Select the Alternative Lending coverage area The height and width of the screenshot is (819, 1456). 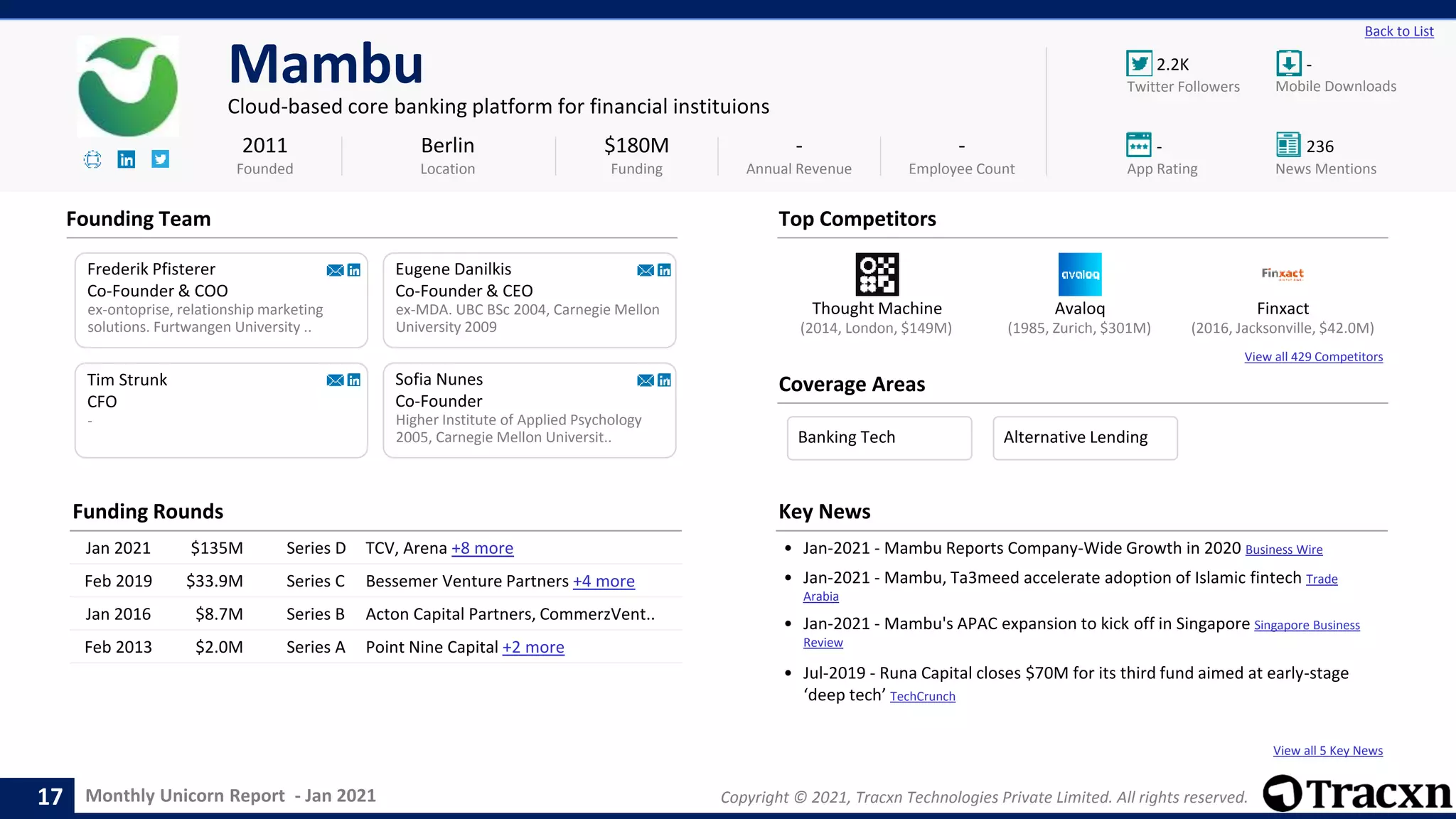click(1085, 438)
